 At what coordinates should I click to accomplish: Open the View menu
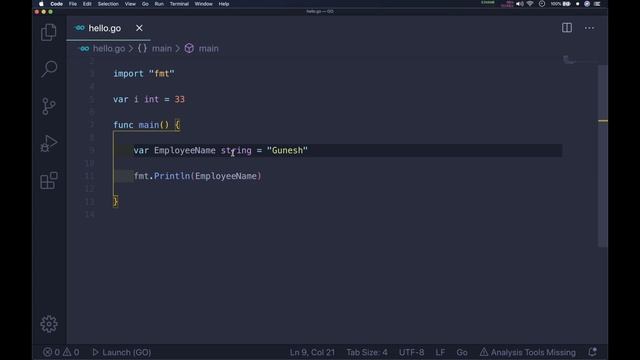(x=130, y=4)
